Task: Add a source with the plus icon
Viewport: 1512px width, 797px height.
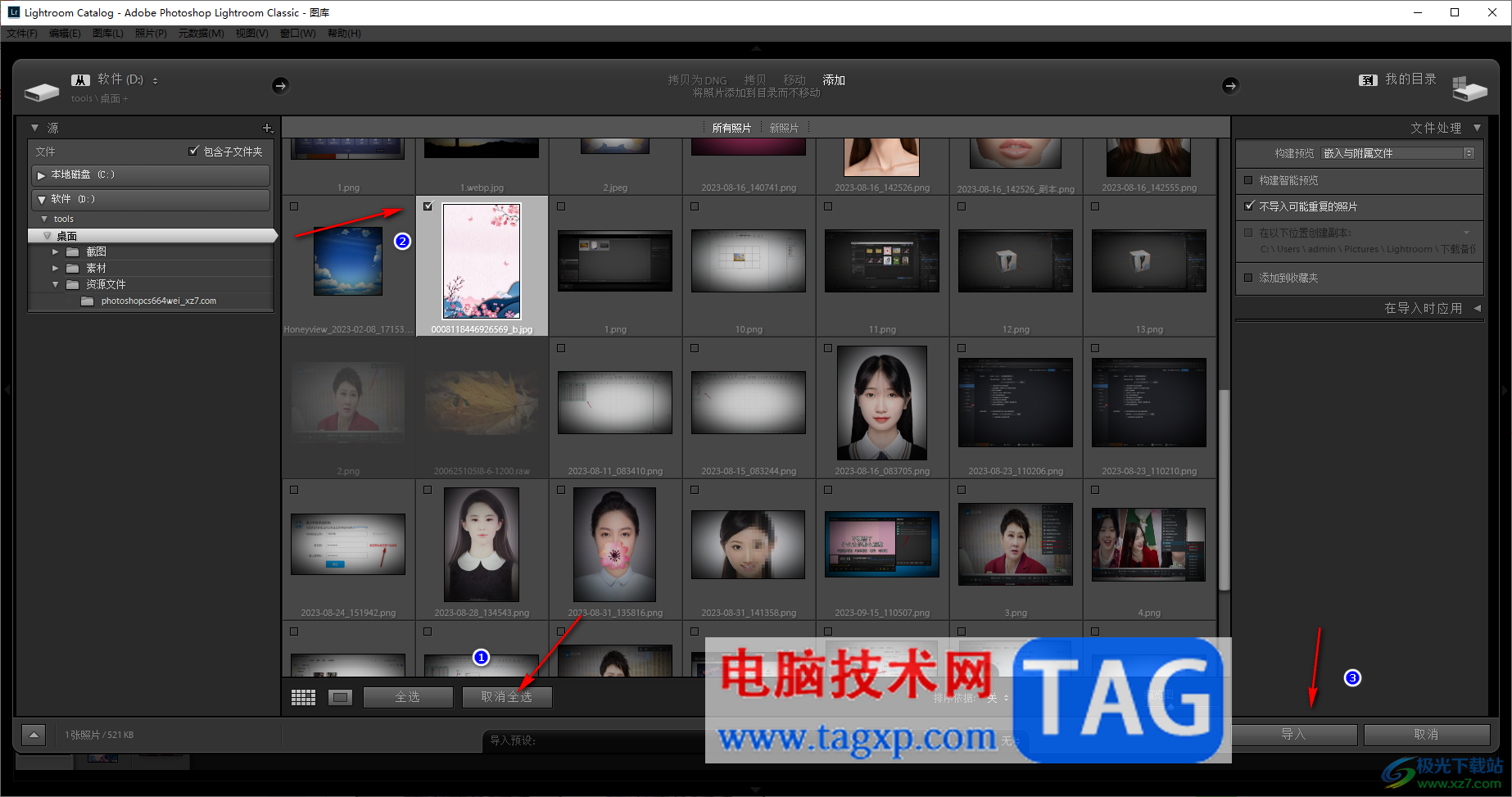Action: pos(267,128)
